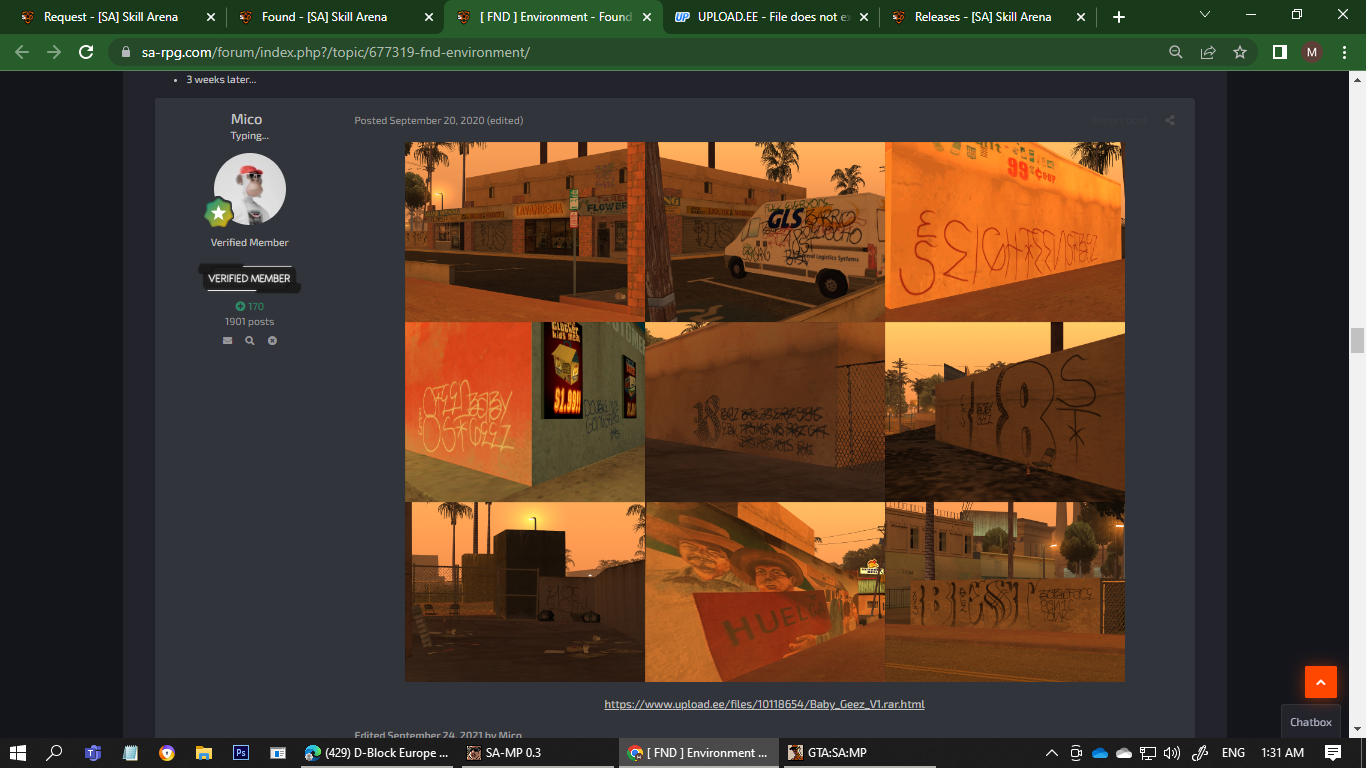Go back to the previous page
The width and height of the screenshot is (1366, 768).
click(x=22, y=52)
